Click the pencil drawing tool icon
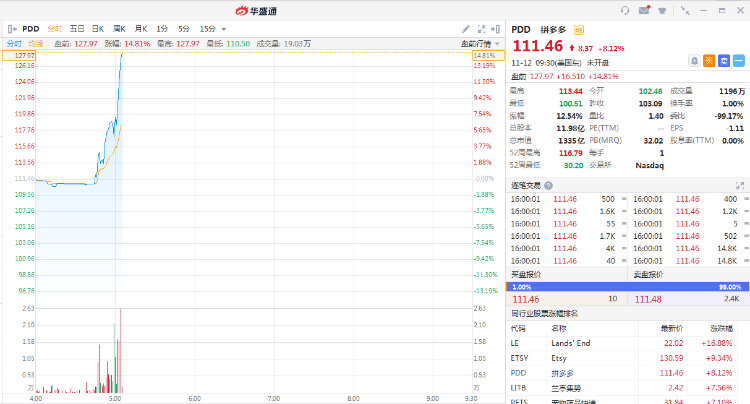Viewport: 750px width, 404px height. pyautogui.click(x=467, y=30)
